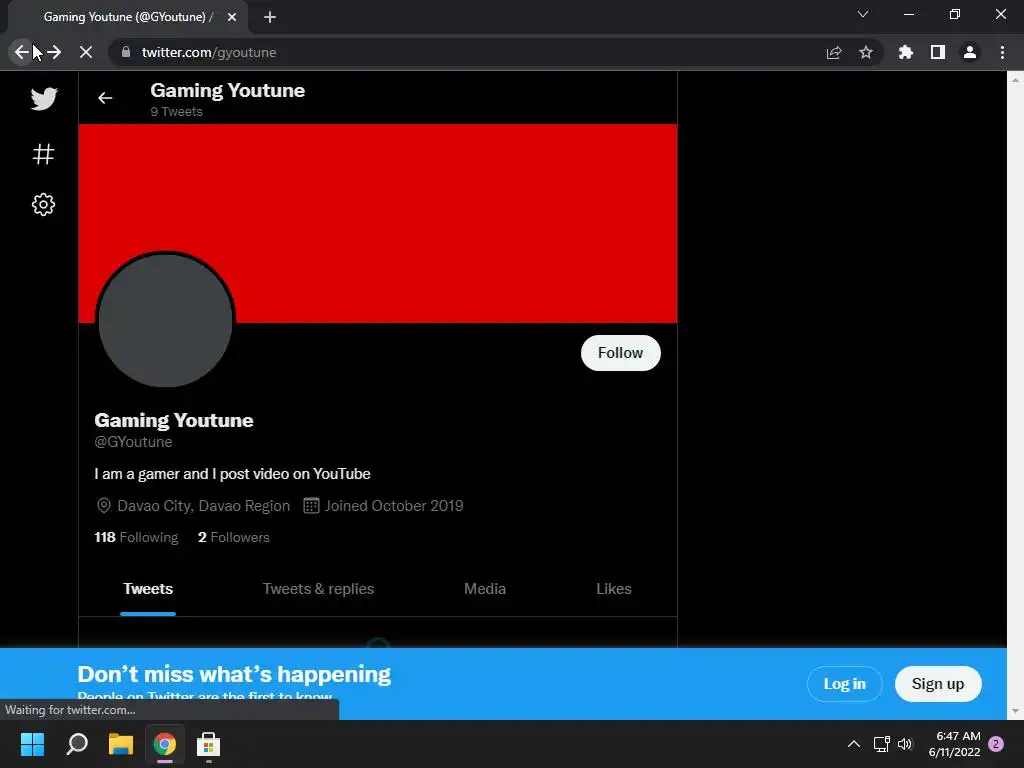Open the Explore hashtag icon
The image size is (1024, 768).
[43, 154]
